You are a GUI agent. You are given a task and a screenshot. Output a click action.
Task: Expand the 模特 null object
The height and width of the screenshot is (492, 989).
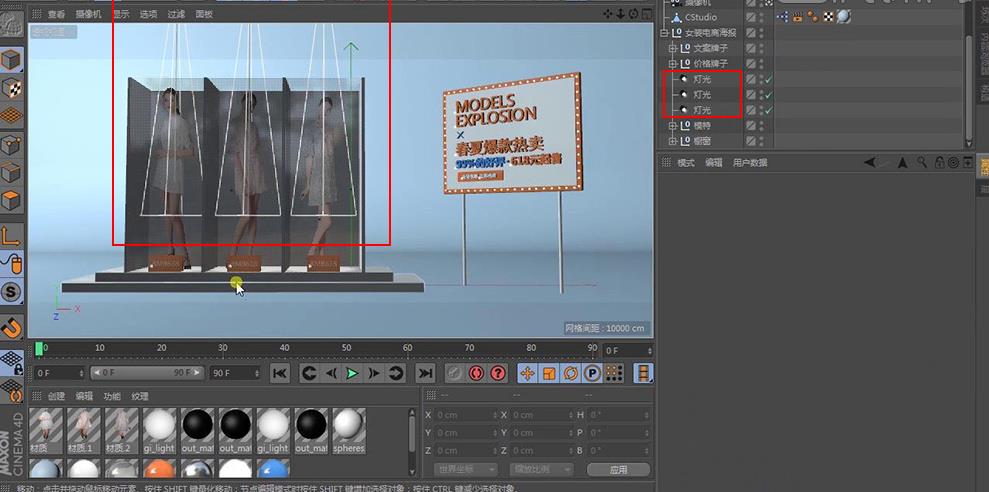tap(672, 126)
